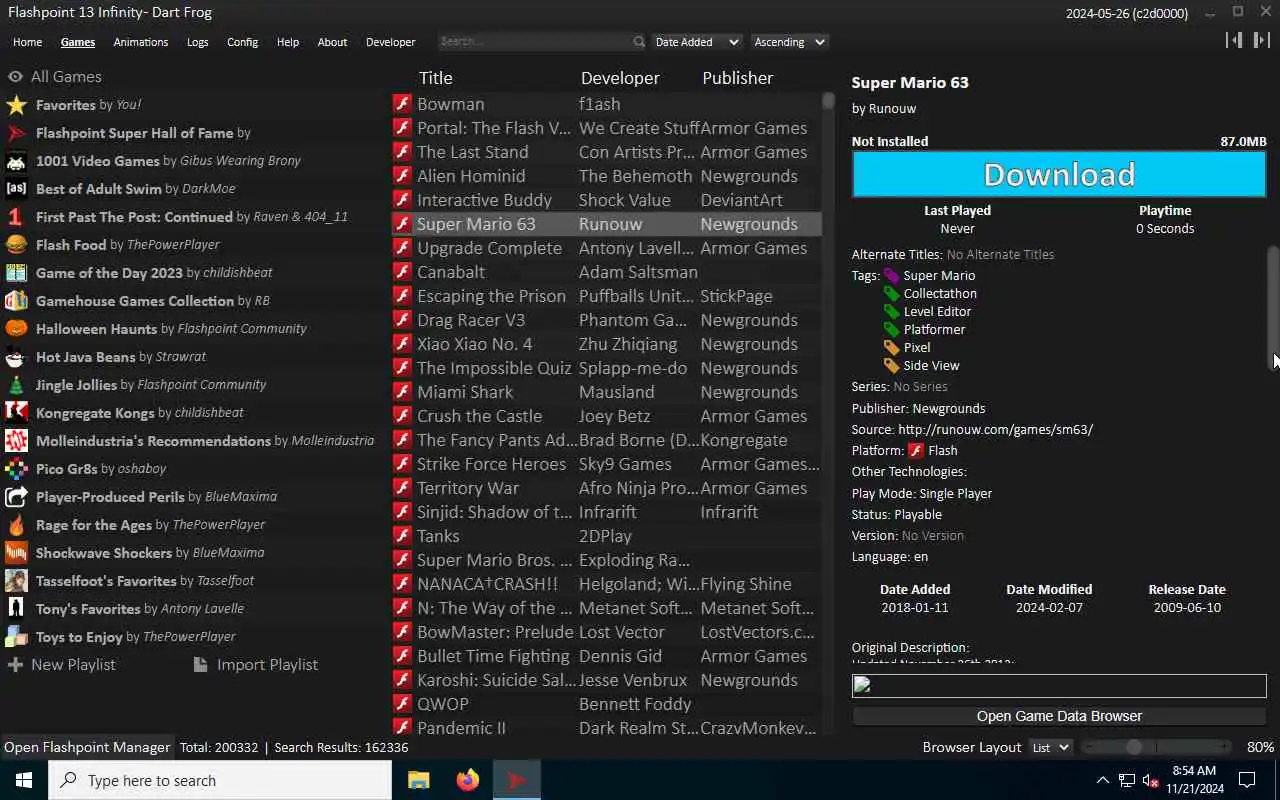Click the Hot Java Beans icon

tap(16, 357)
